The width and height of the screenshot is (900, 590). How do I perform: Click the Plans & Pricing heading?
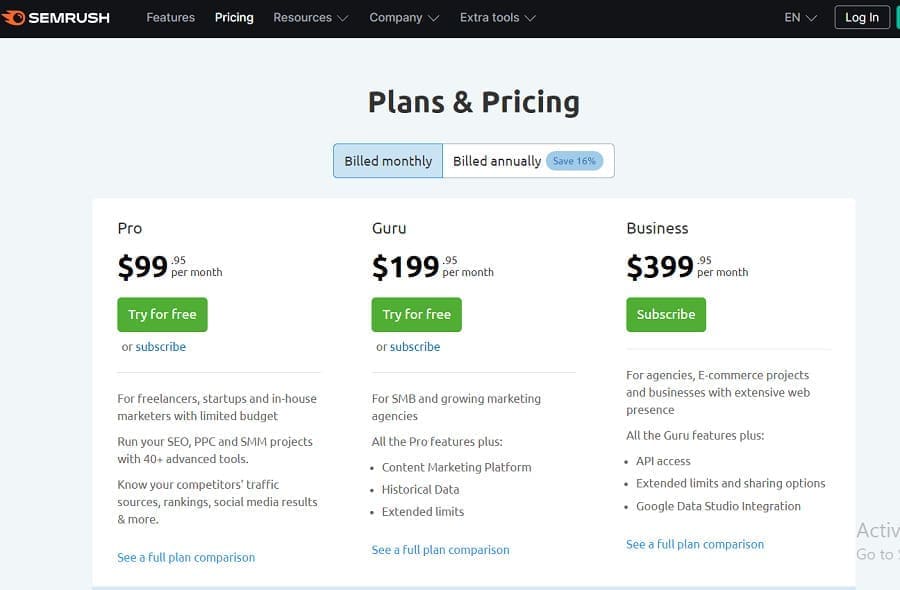tap(474, 102)
